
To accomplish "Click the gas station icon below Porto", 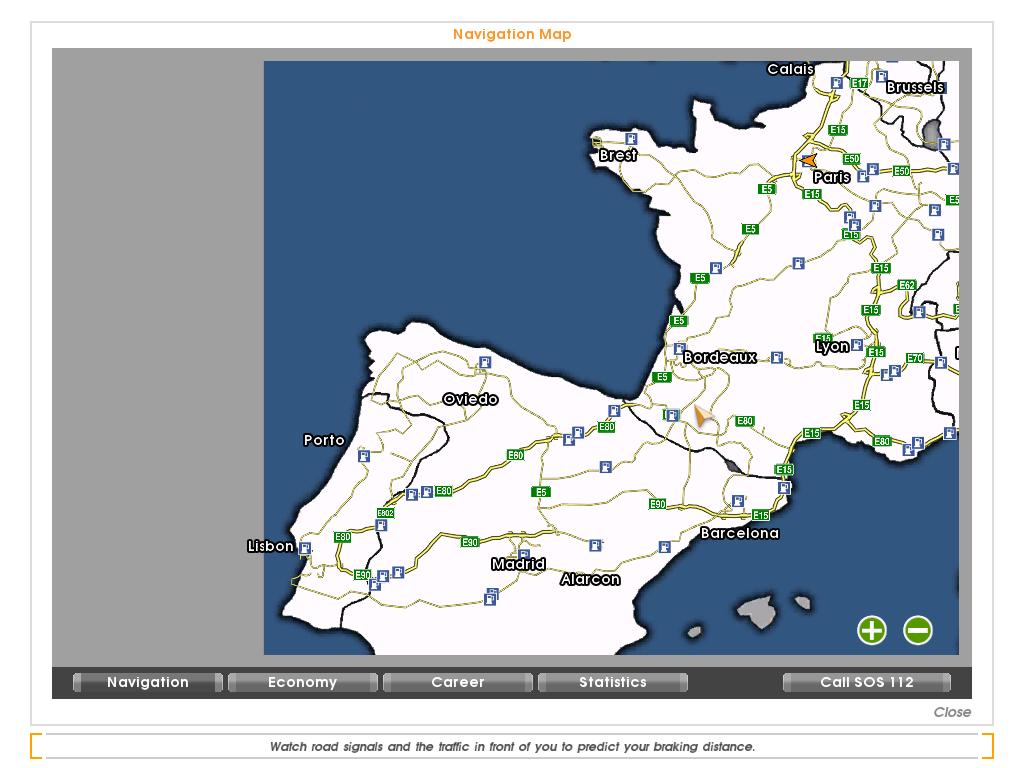I will tap(364, 456).
